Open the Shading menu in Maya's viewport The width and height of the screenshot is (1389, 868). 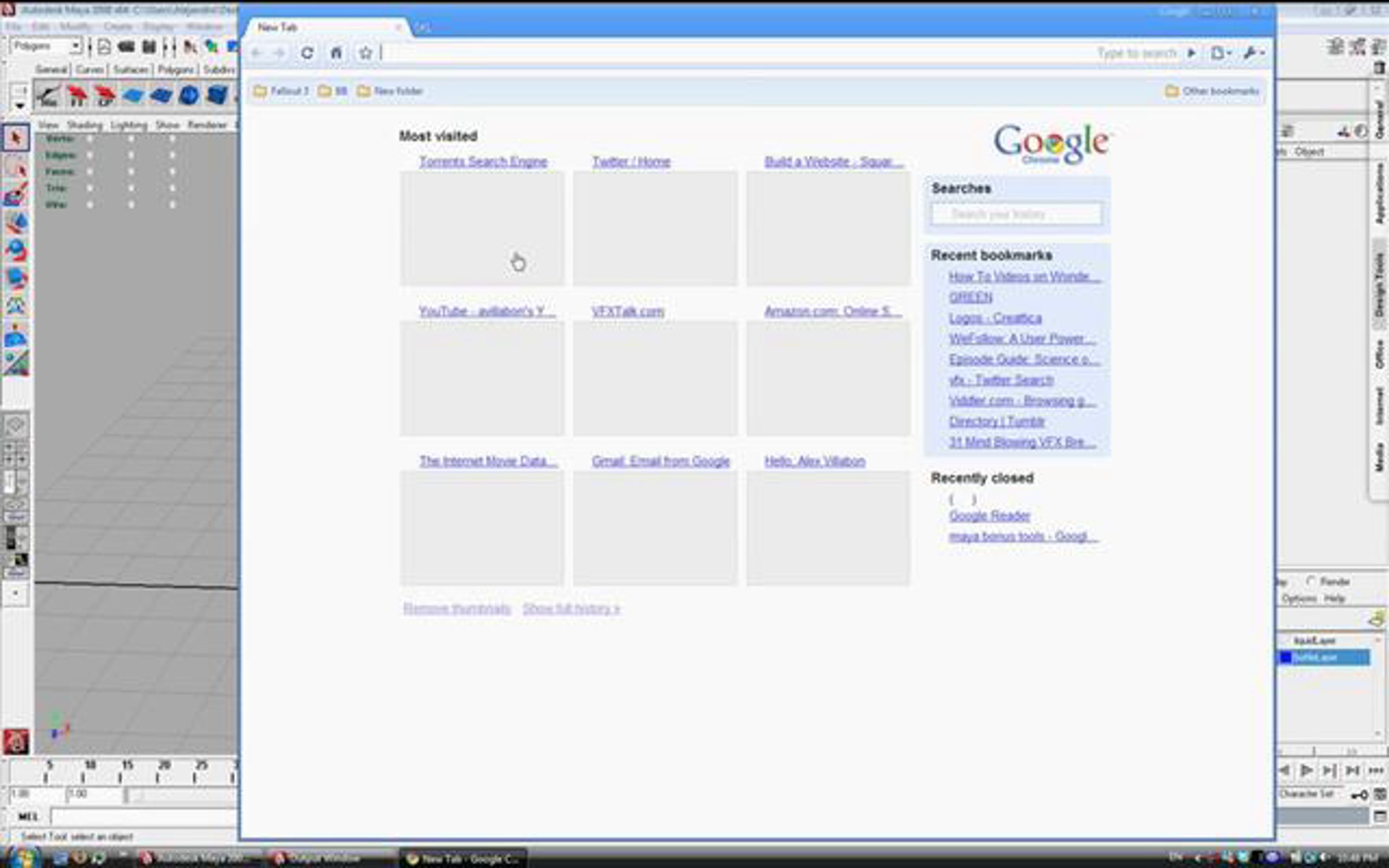point(84,125)
